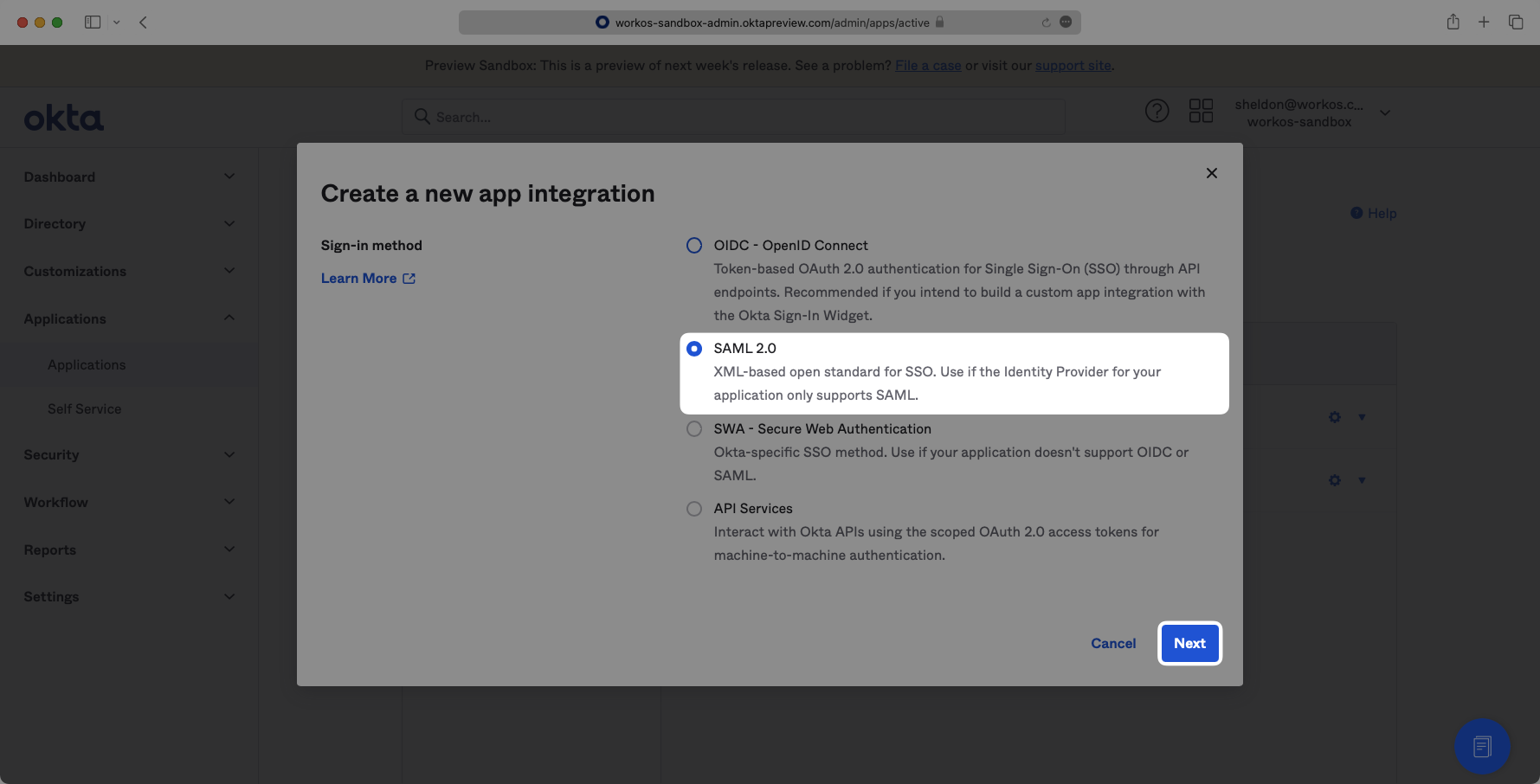1540x784 pixels.
Task: Open the user account dropdown arrow
Action: click(1385, 112)
